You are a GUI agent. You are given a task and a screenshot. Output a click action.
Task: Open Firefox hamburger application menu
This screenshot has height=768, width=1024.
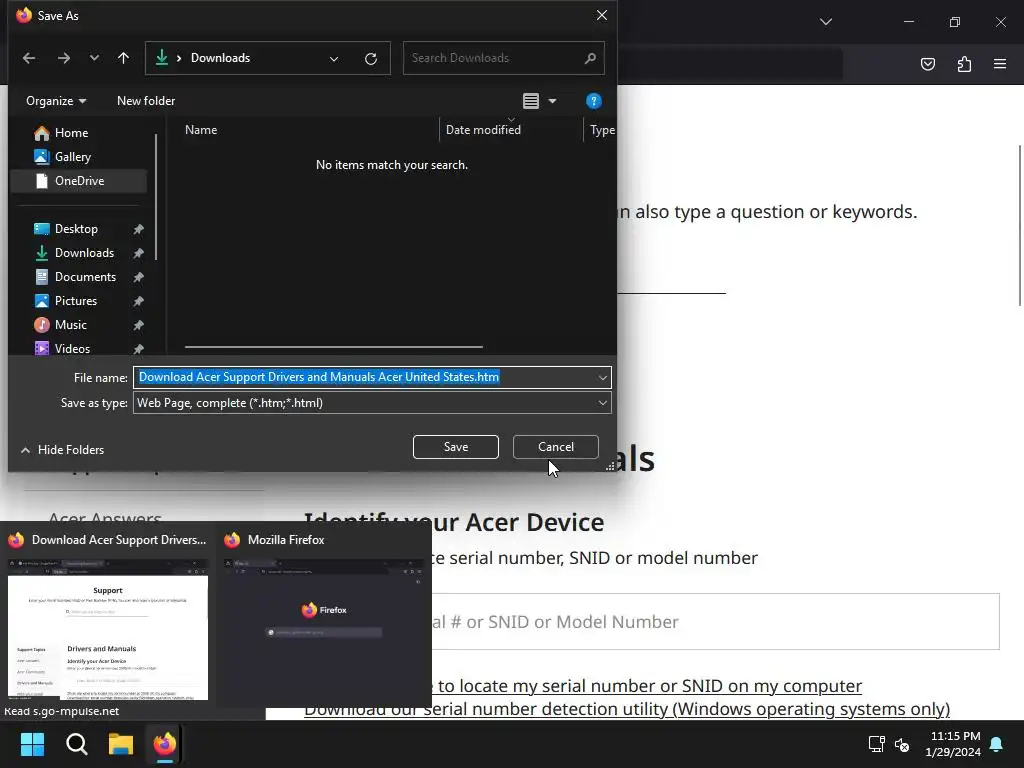click(x=1000, y=64)
